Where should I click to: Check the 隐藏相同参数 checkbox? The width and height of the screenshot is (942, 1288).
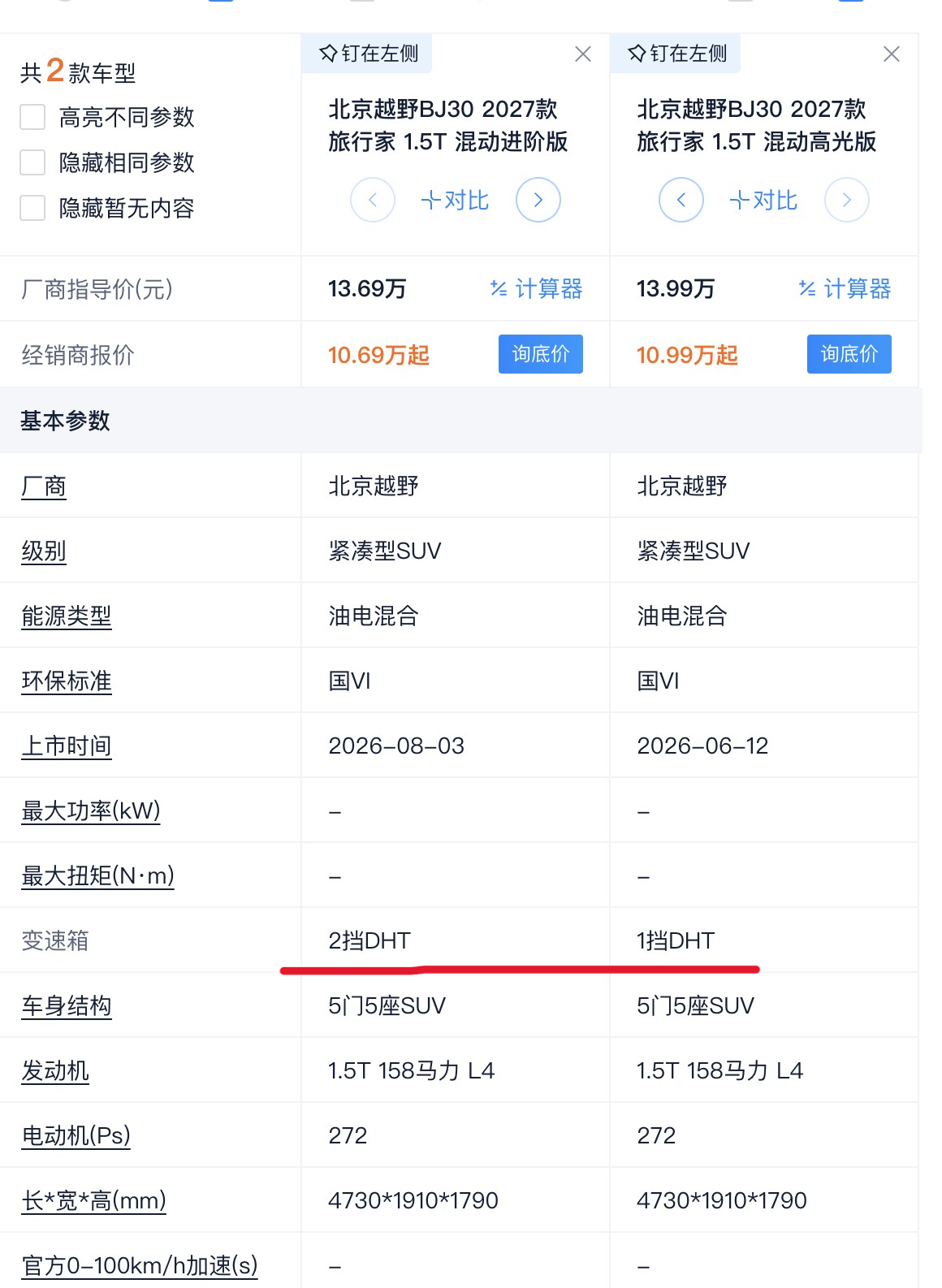pos(32,162)
